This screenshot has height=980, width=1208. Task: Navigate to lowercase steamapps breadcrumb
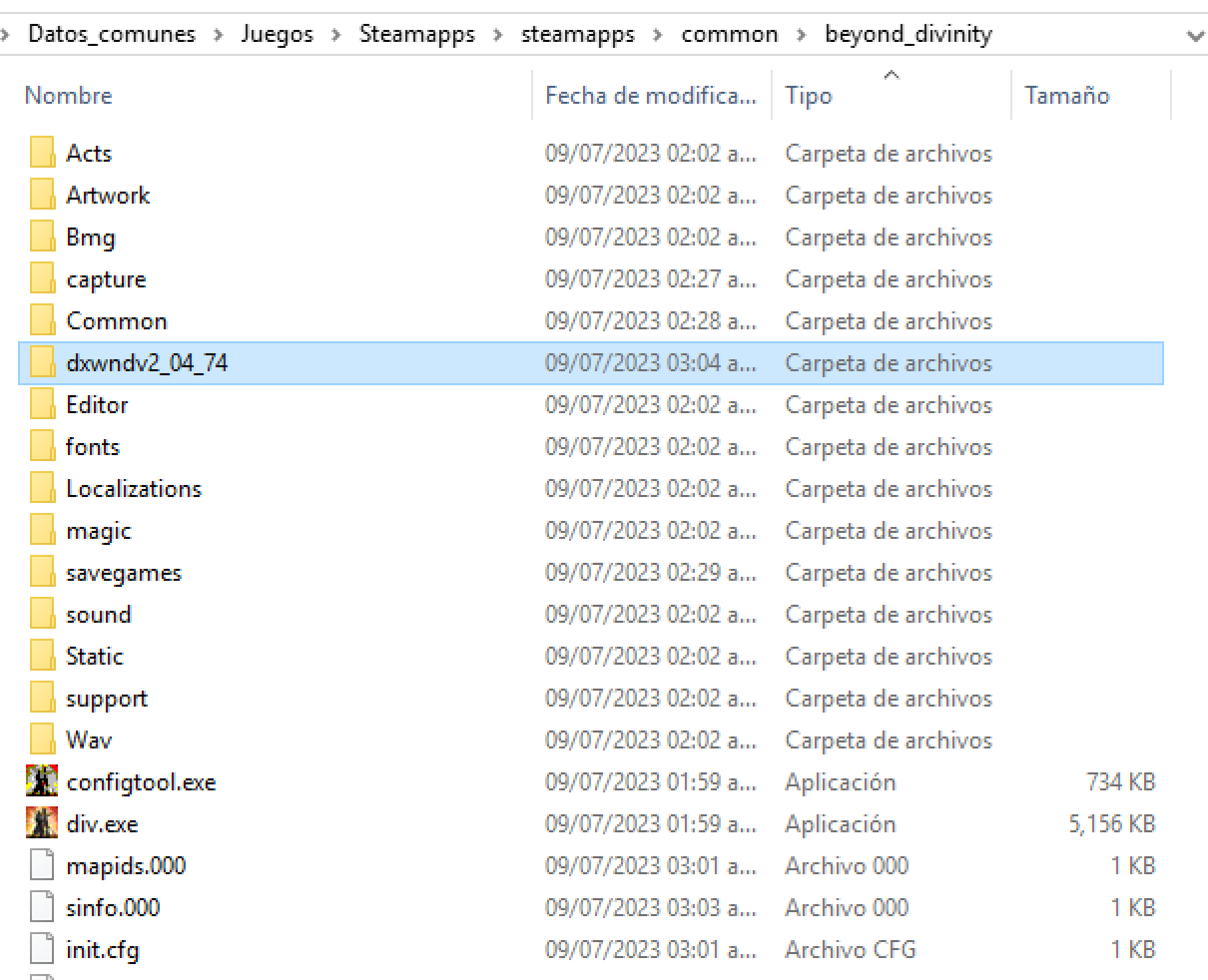click(x=578, y=34)
